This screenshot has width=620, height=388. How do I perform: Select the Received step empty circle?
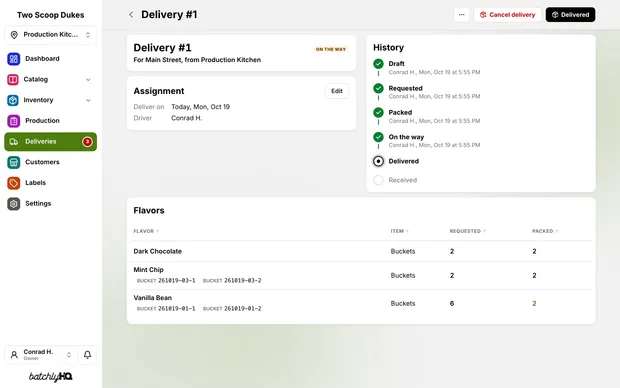coord(378,180)
